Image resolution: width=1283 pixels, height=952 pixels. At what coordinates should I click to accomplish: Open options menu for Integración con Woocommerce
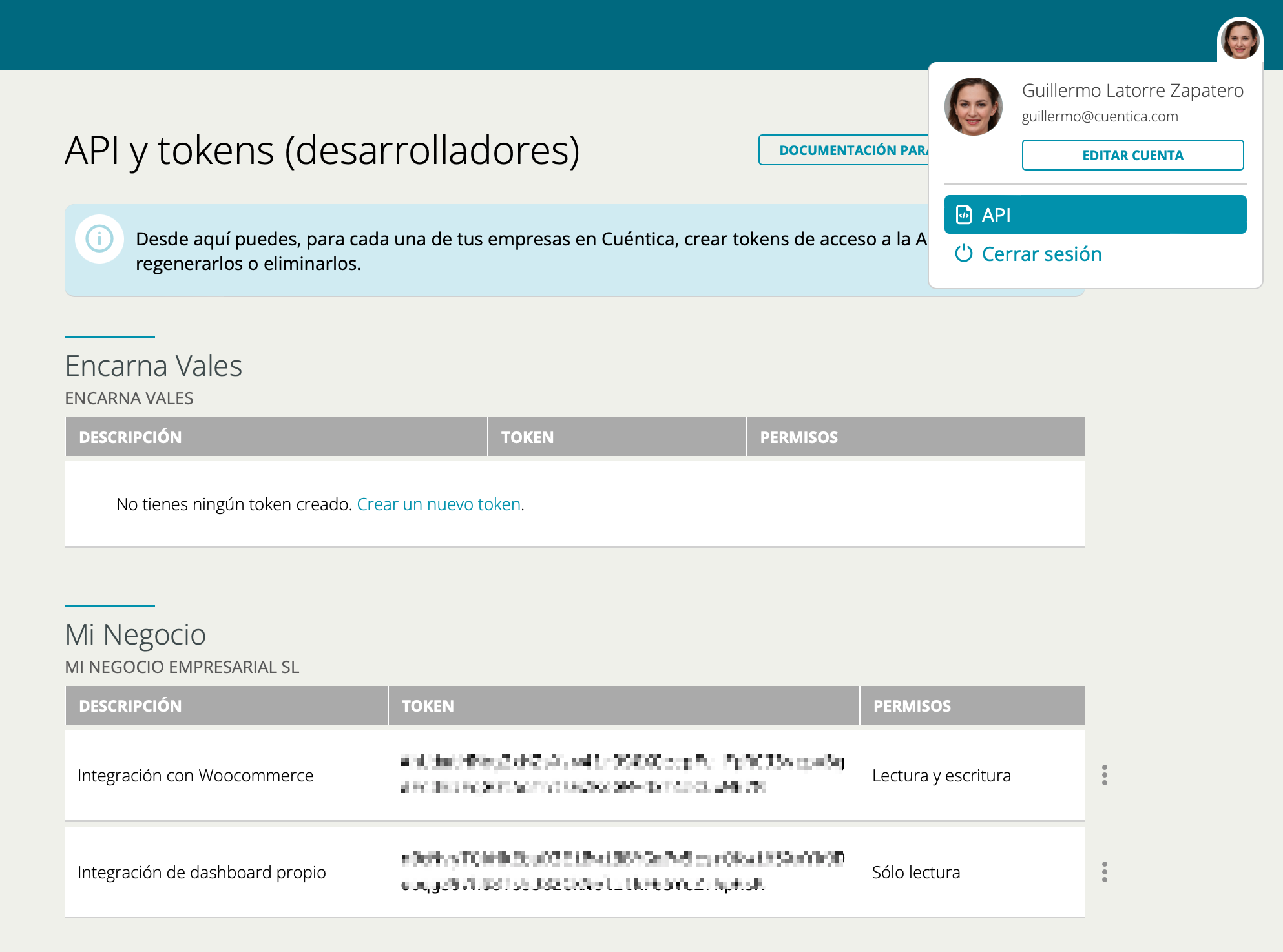tap(1105, 775)
